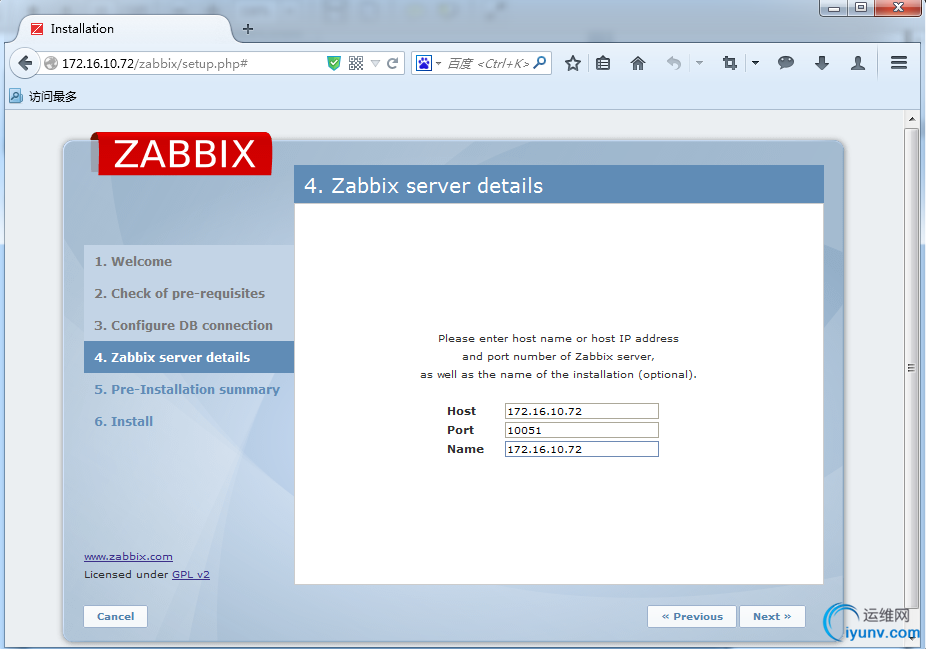Click the browser back arrow button
The image size is (926, 649).
click(25, 63)
